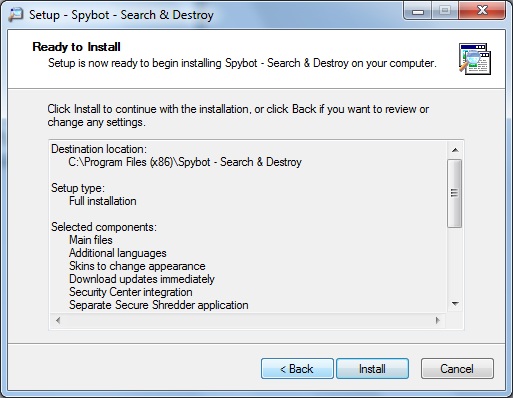Click the horizontal scroll left arrow
This screenshot has width=513, height=398.
click(x=58, y=320)
